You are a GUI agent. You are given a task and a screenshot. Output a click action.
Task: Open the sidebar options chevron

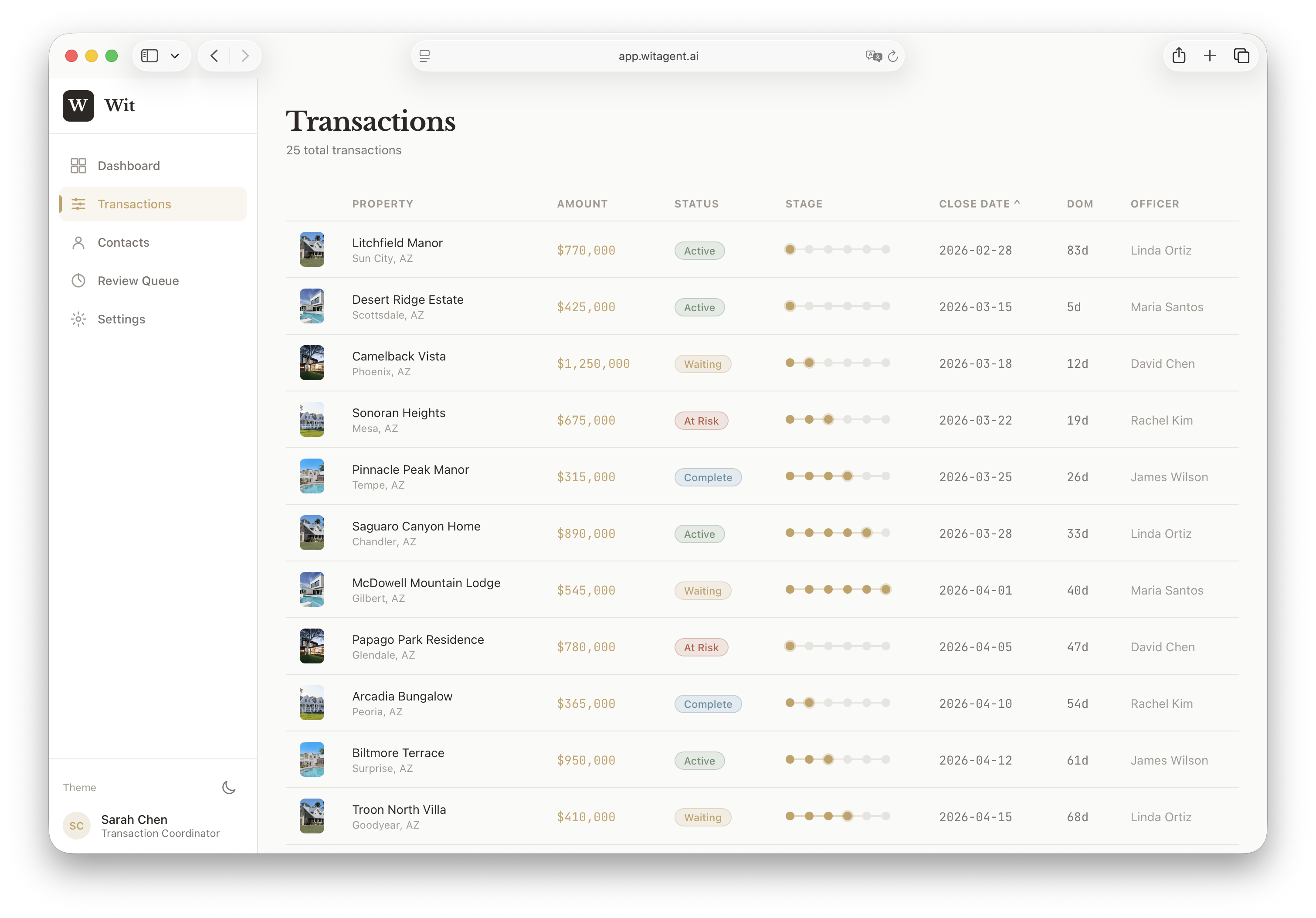tap(175, 56)
